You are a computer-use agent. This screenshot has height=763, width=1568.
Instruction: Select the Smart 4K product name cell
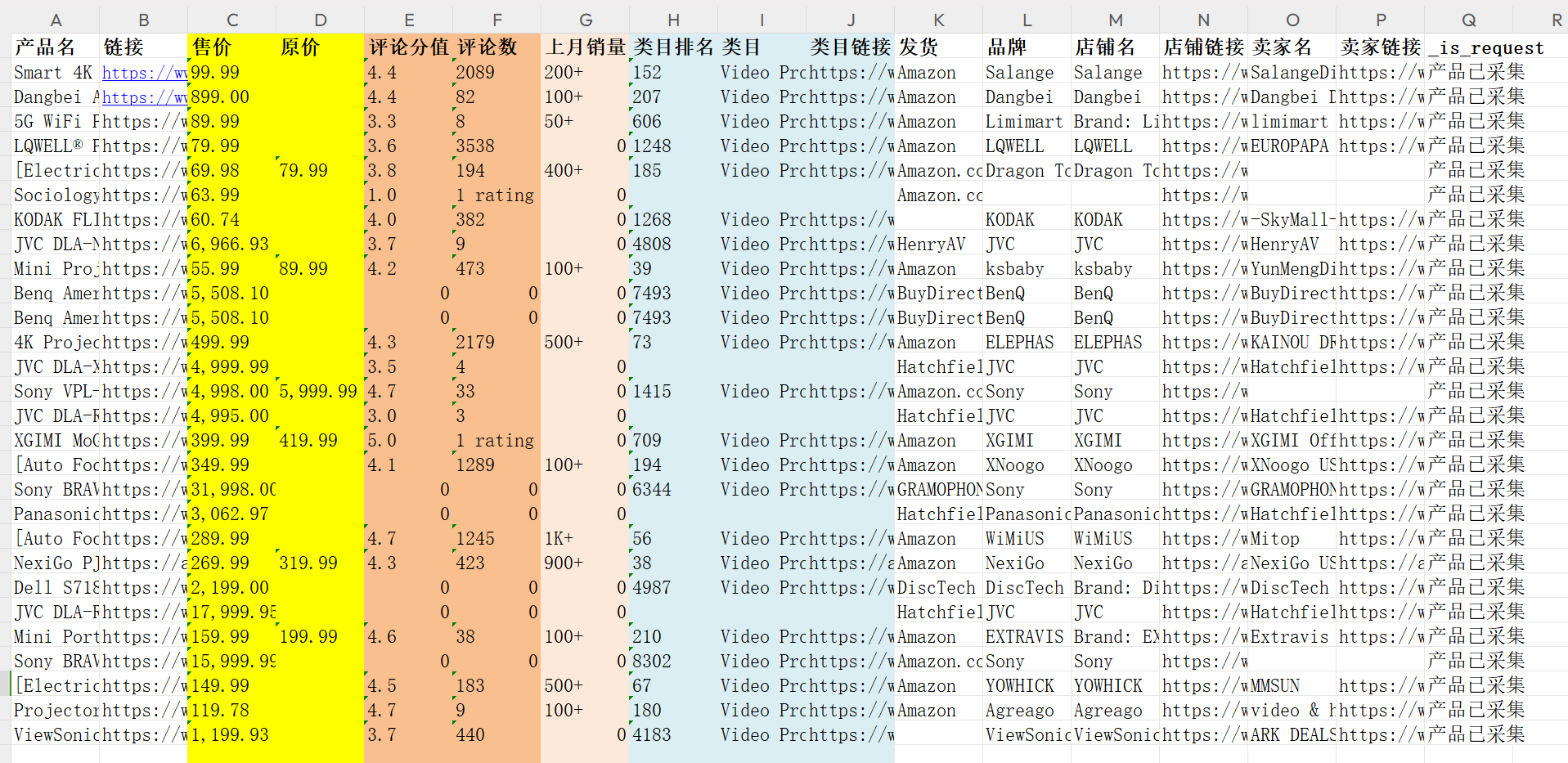click(55, 72)
